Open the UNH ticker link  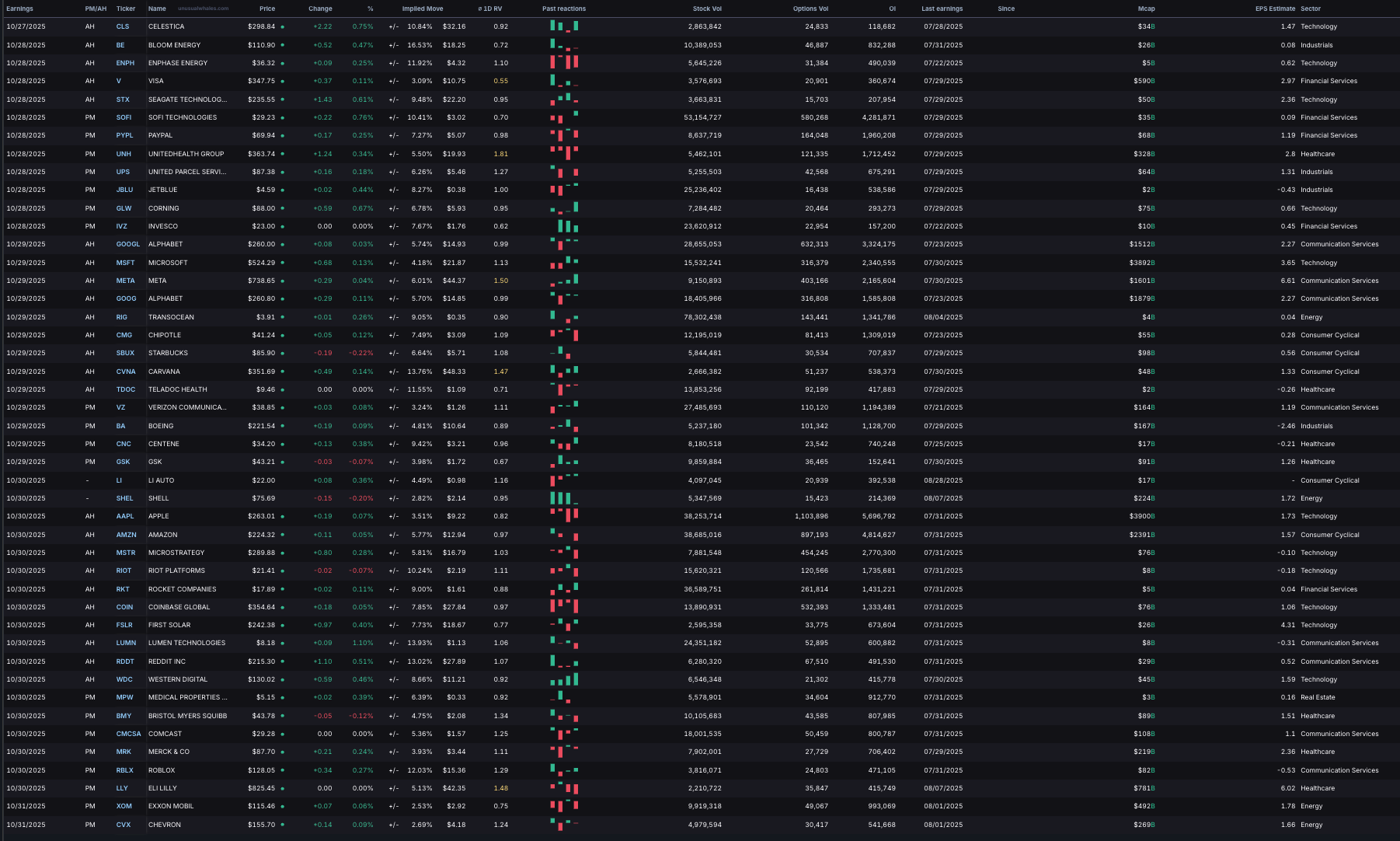[124, 154]
